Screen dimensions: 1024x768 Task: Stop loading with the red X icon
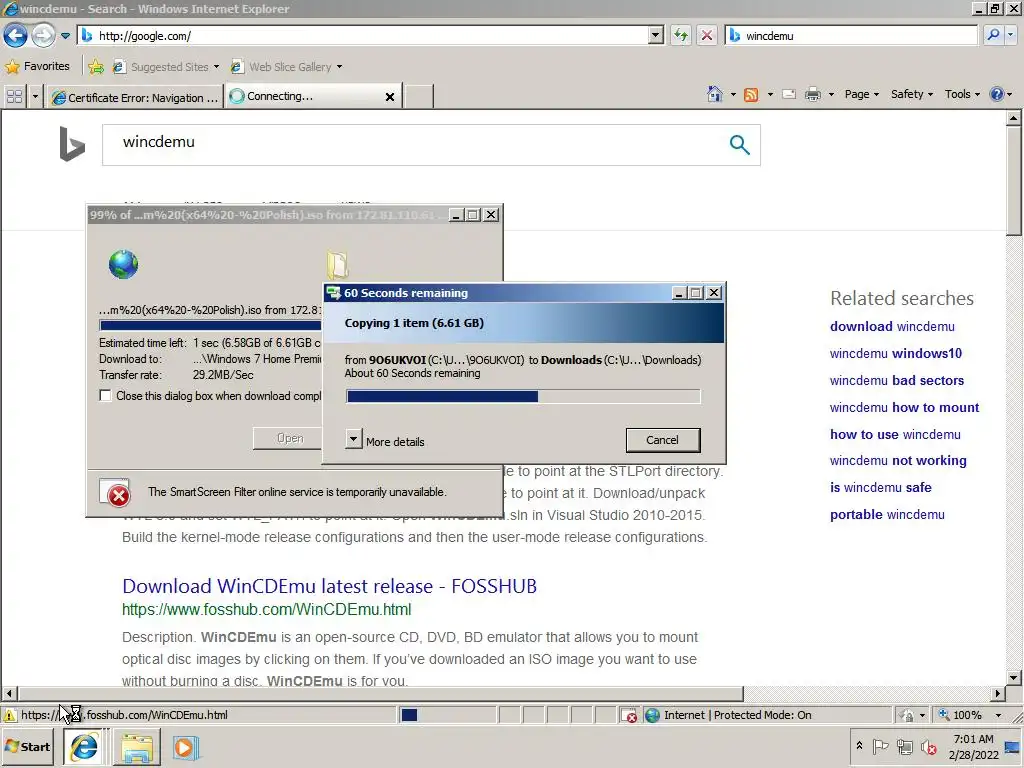point(707,35)
